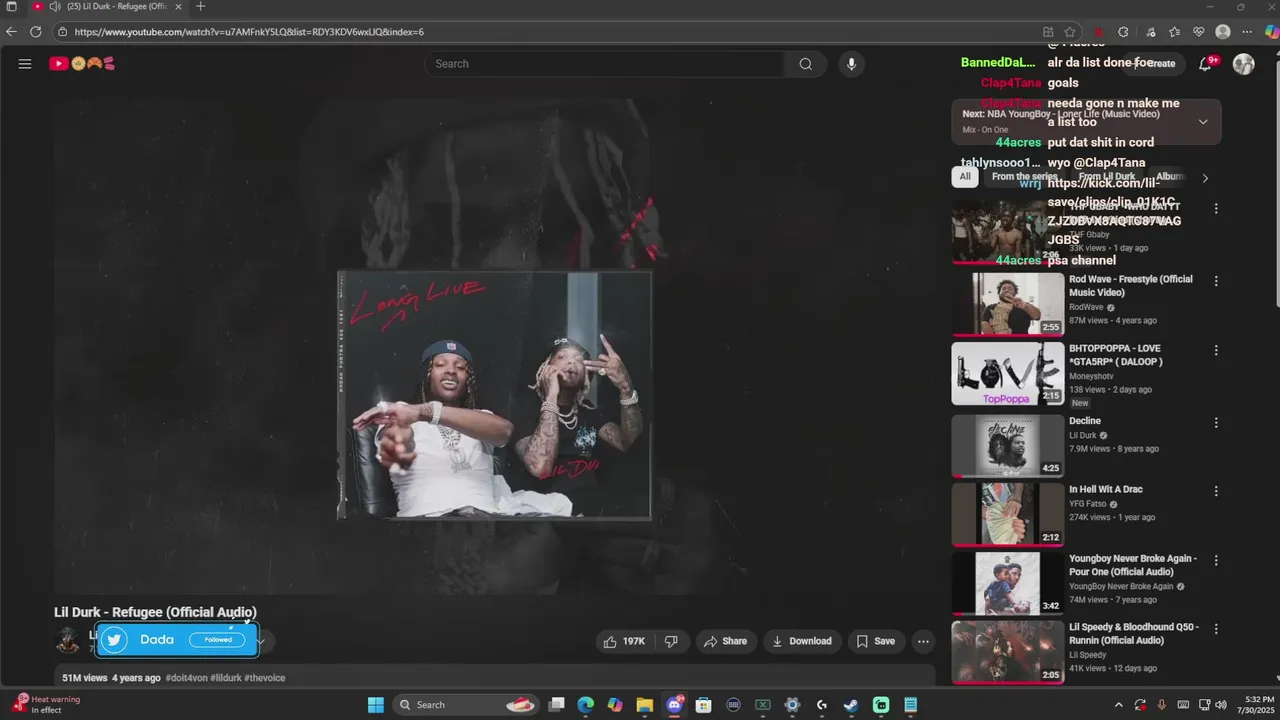Select the All filter chip
The height and width of the screenshot is (720, 1280).
pyautogui.click(x=965, y=177)
